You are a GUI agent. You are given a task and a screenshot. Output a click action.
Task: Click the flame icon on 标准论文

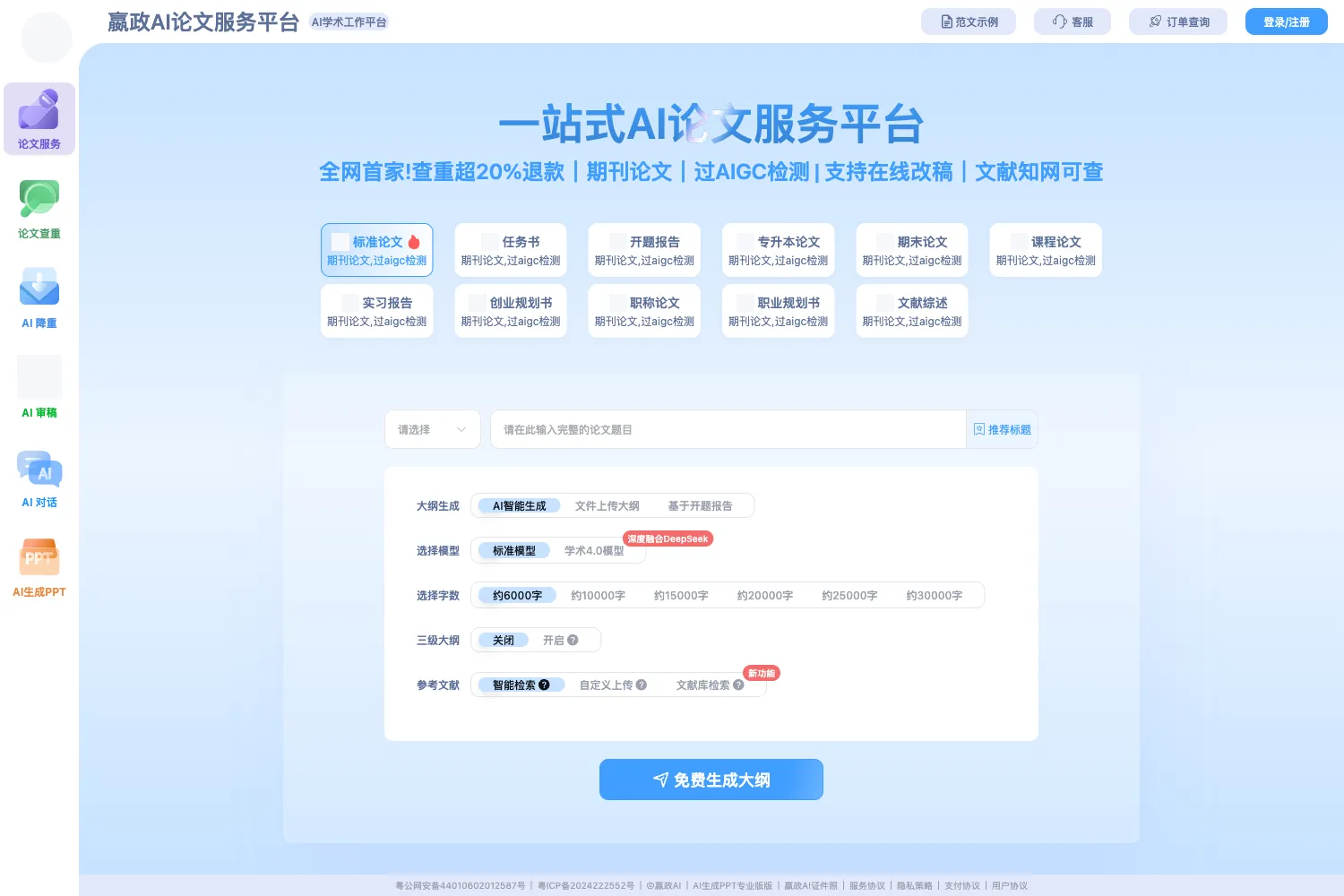click(x=414, y=242)
